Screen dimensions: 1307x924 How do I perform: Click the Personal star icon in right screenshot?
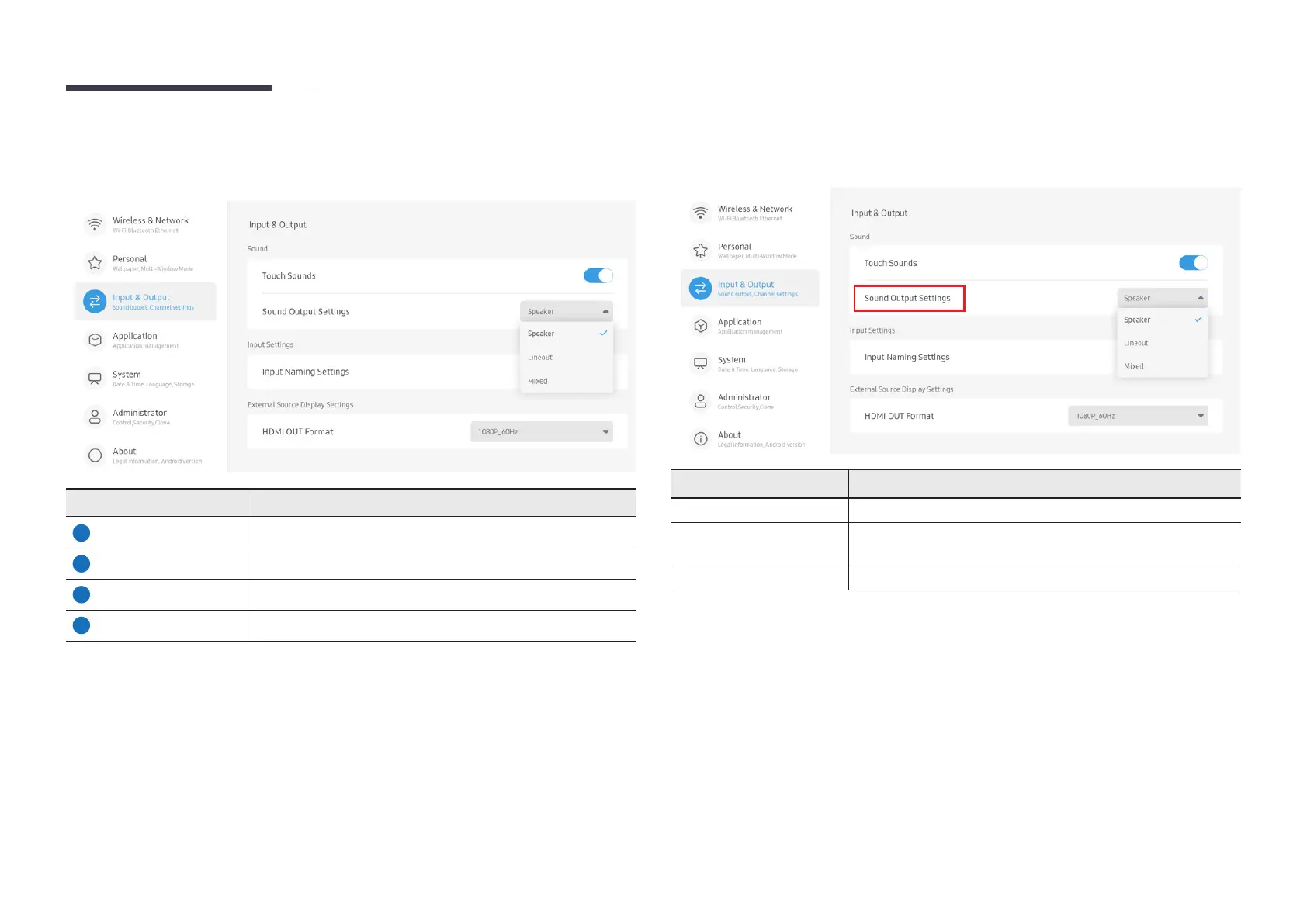coord(700,251)
